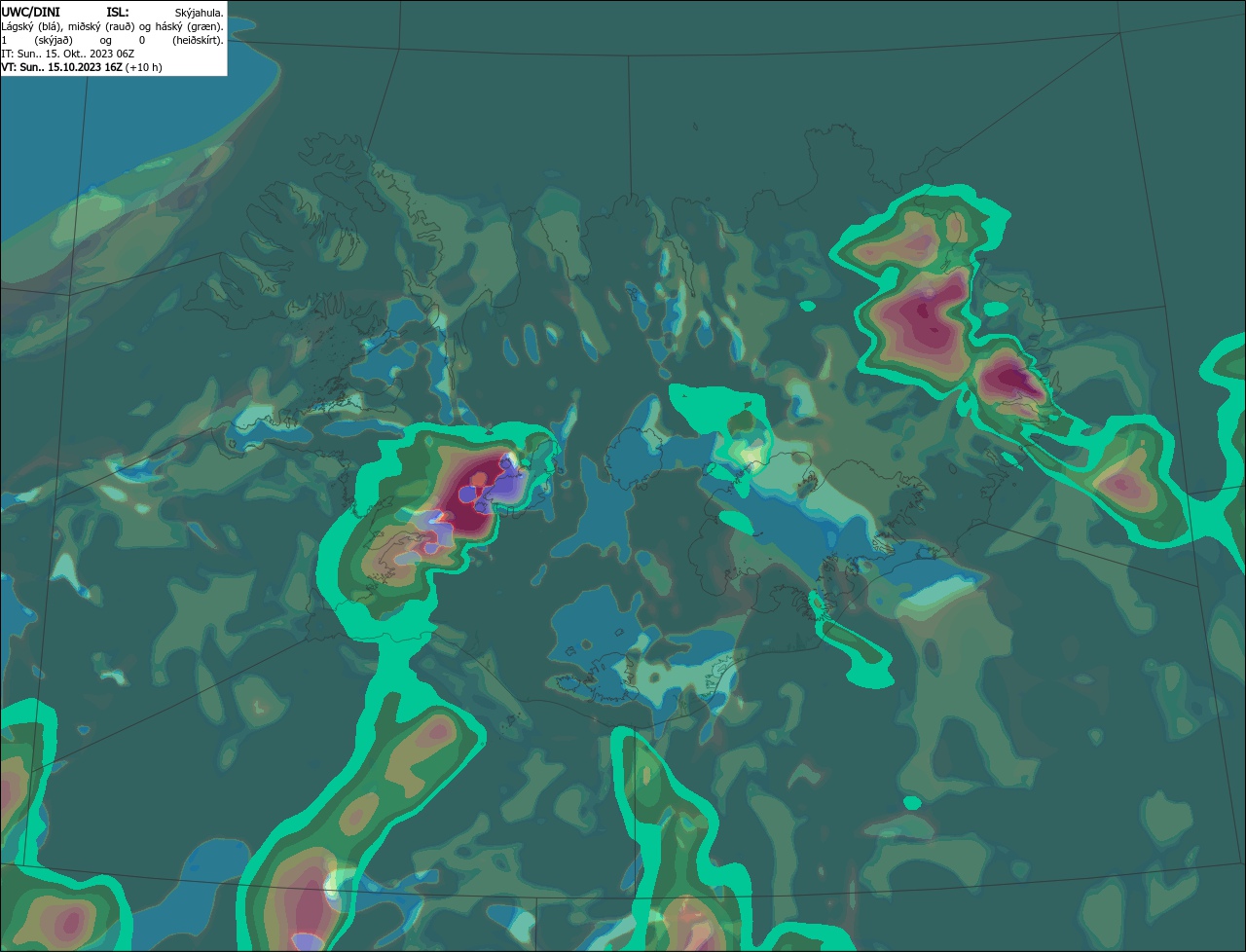Image resolution: width=1246 pixels, height=952 pixels.
Task: Click the "IT: Sun.. 15. Okt.. 2023 06Z" line
Action: pos(68,54)
